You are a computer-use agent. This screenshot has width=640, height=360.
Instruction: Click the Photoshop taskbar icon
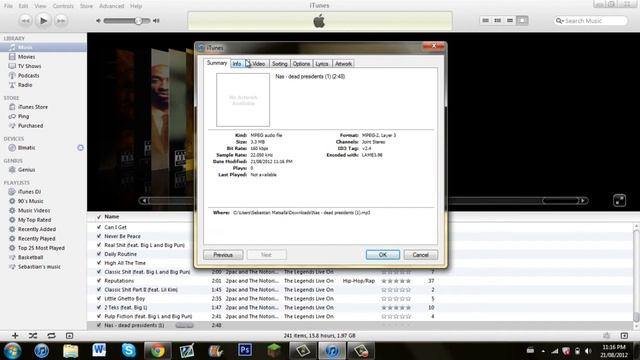(244, 350)
